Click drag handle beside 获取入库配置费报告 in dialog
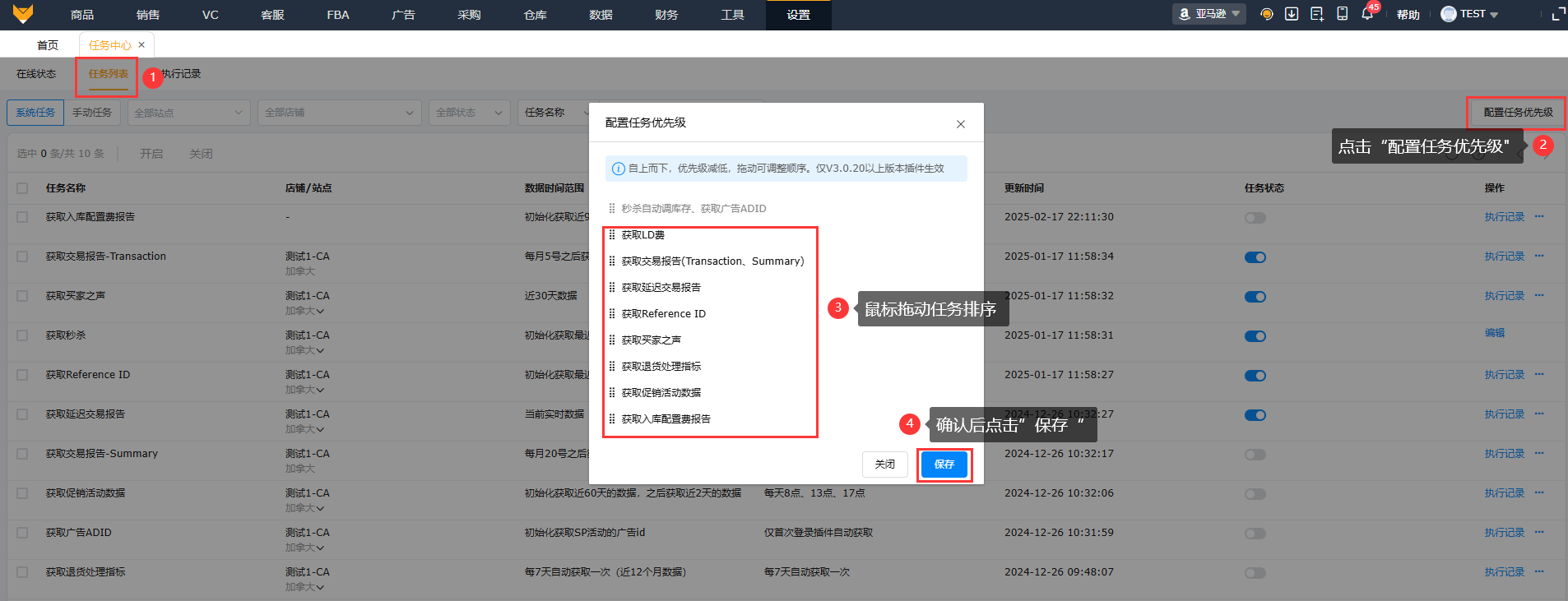 612,419
